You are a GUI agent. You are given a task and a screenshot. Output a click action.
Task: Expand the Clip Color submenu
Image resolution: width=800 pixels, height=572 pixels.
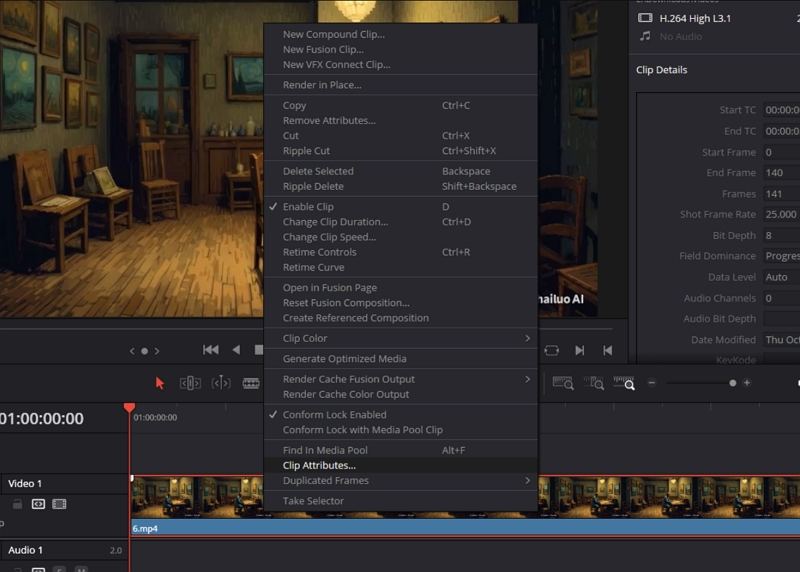click(401, 338)
